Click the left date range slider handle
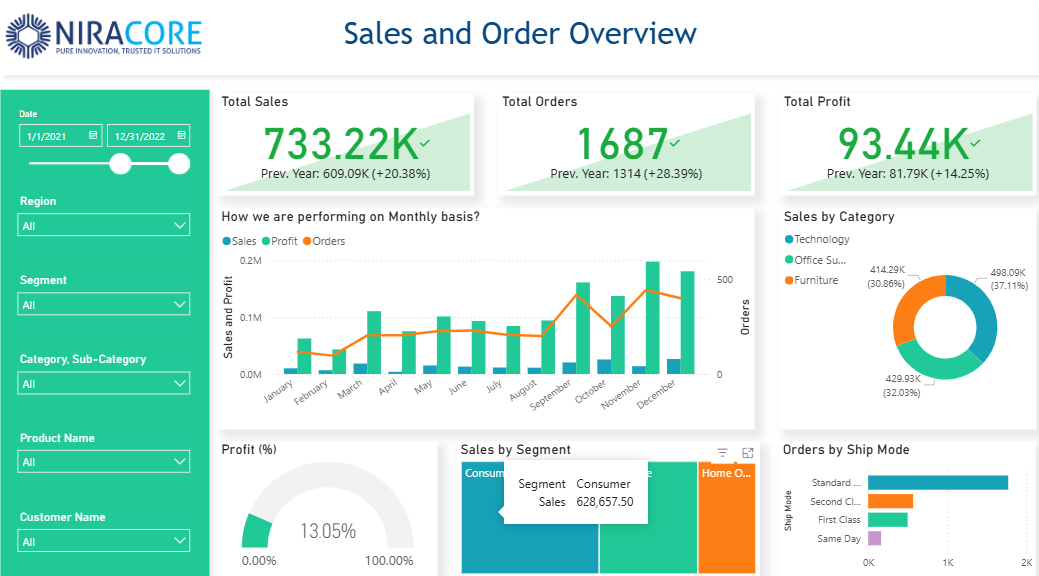Screen dimensions: 1039x576 pos(120,164)
